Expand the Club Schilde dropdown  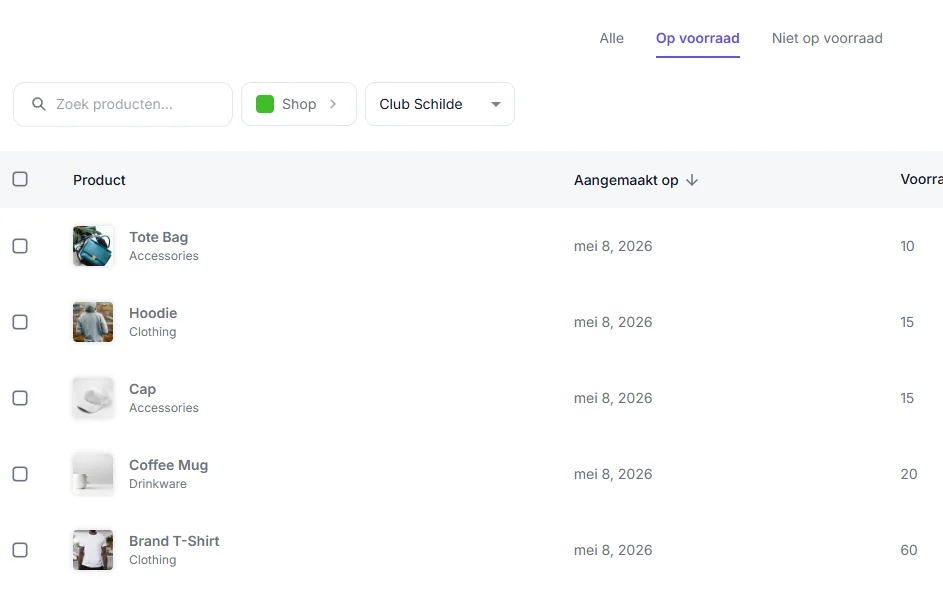click(x=440, y=104)
